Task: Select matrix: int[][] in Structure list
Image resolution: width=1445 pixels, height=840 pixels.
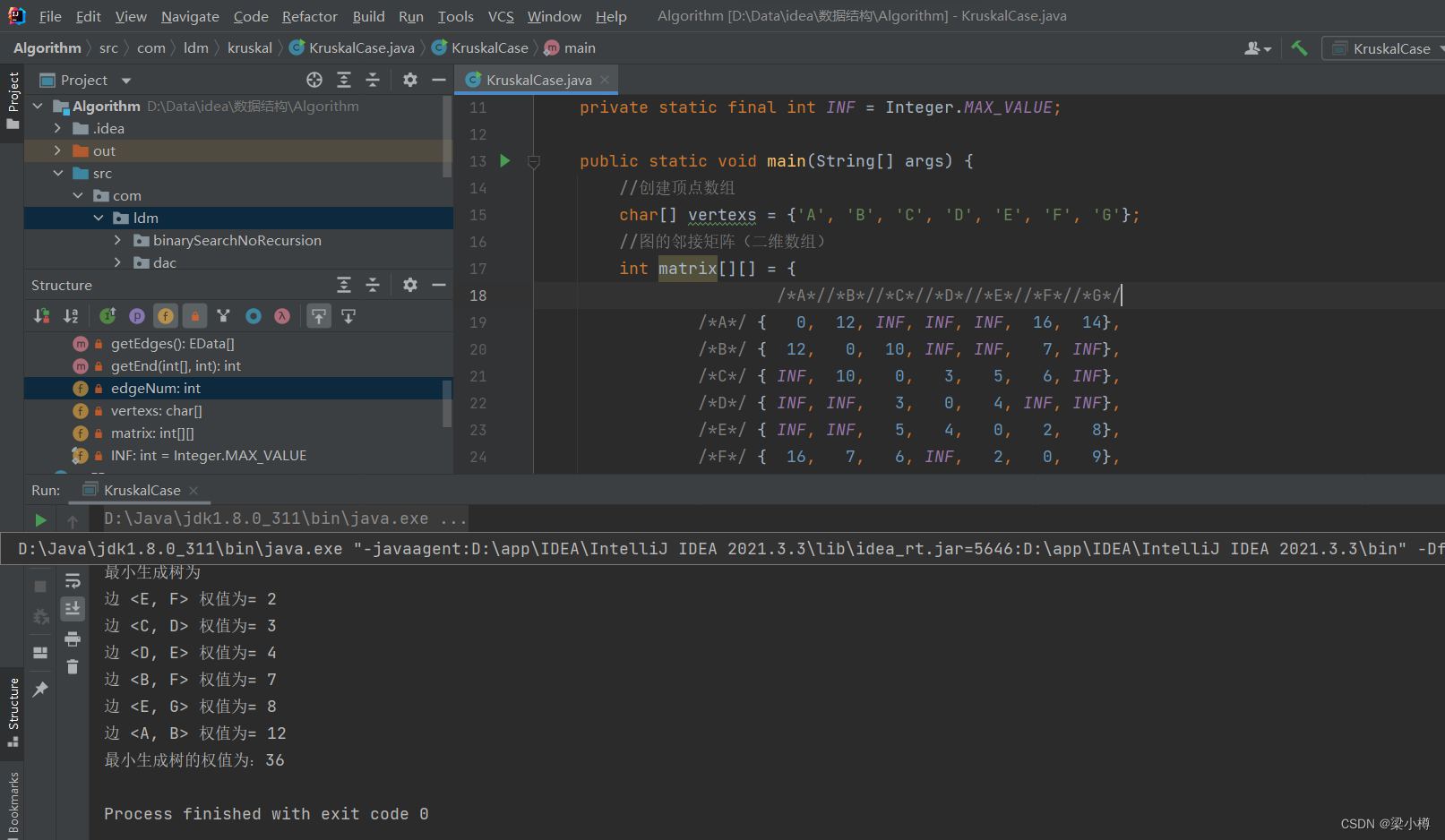Action: click(x=152, y=433)
